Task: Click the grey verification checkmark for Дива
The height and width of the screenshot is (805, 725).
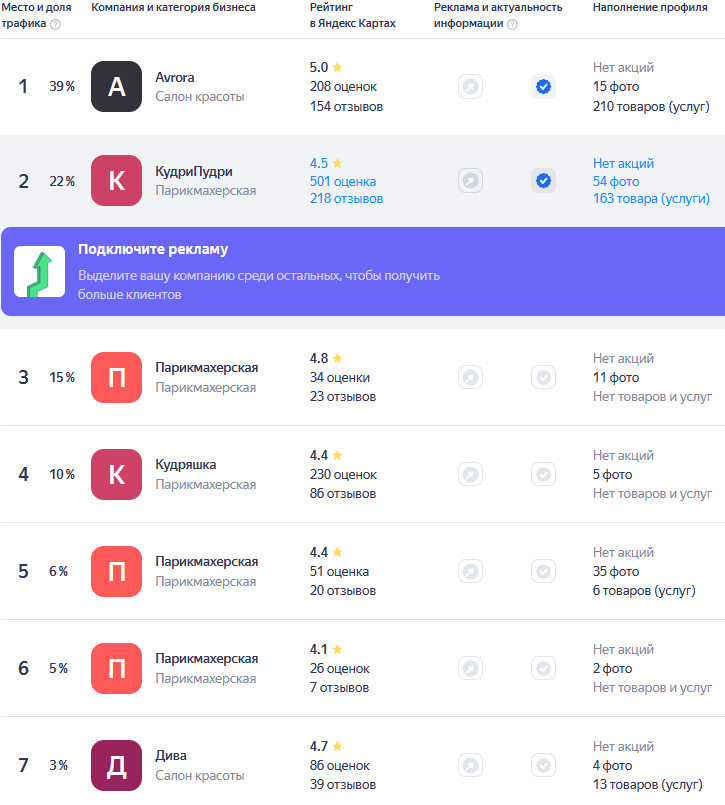Action: 543,765
